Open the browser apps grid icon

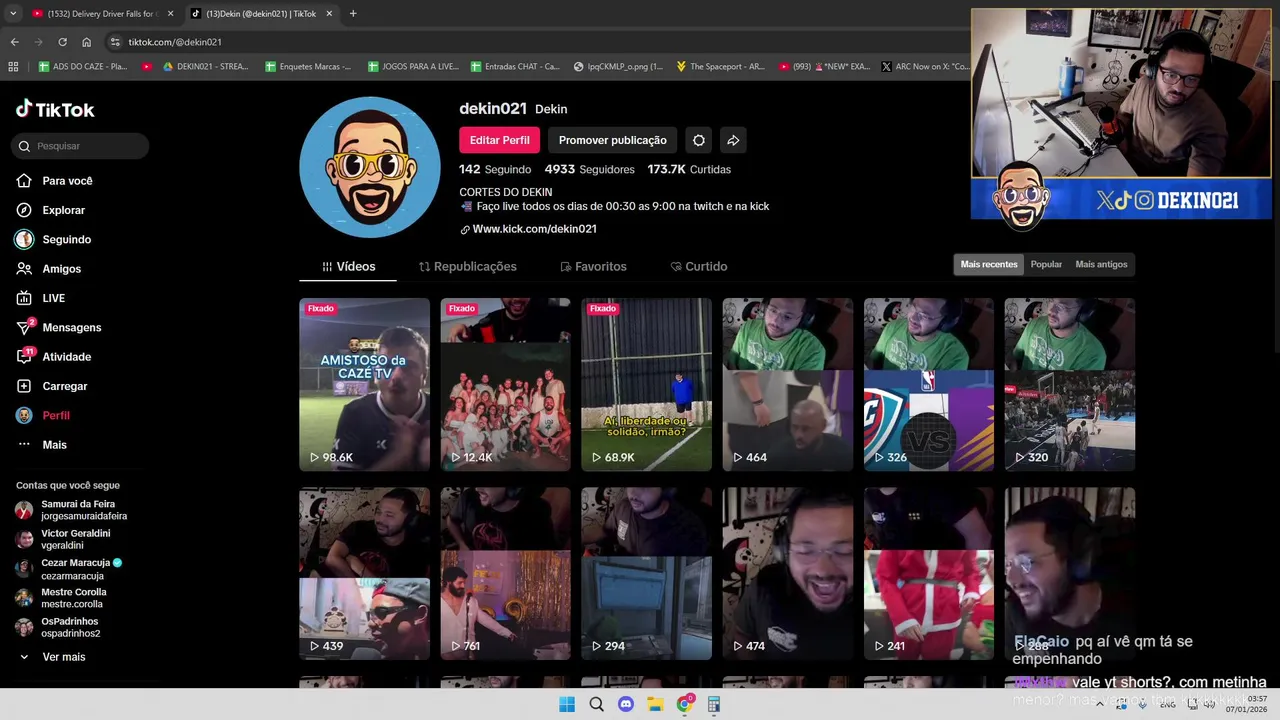tap(13, 66)
